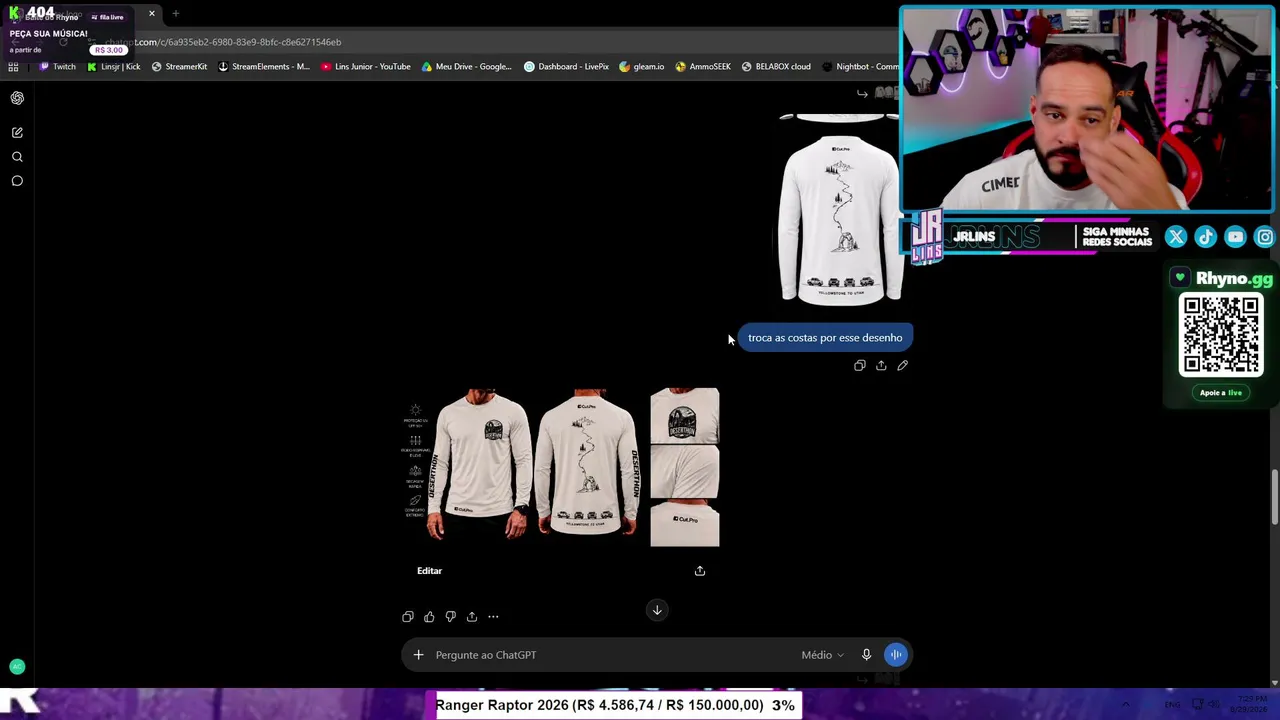Screen dimensions: 1280x720
Task: Open the ChatGPT logo sidebar home
Action: pos(17,98)
